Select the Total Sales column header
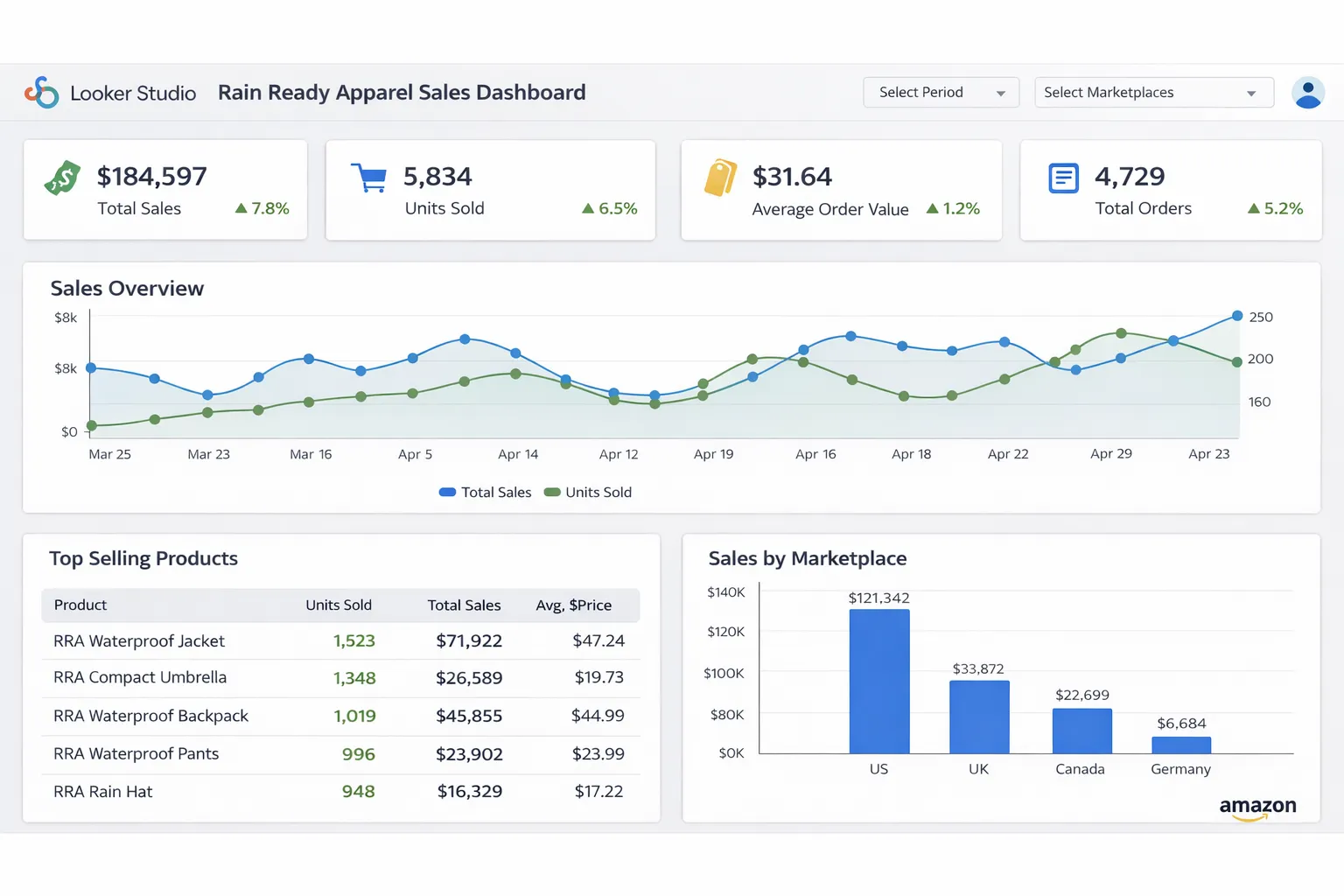The width and height of the screenshot is (1344, 896). (x=464, y=605)
